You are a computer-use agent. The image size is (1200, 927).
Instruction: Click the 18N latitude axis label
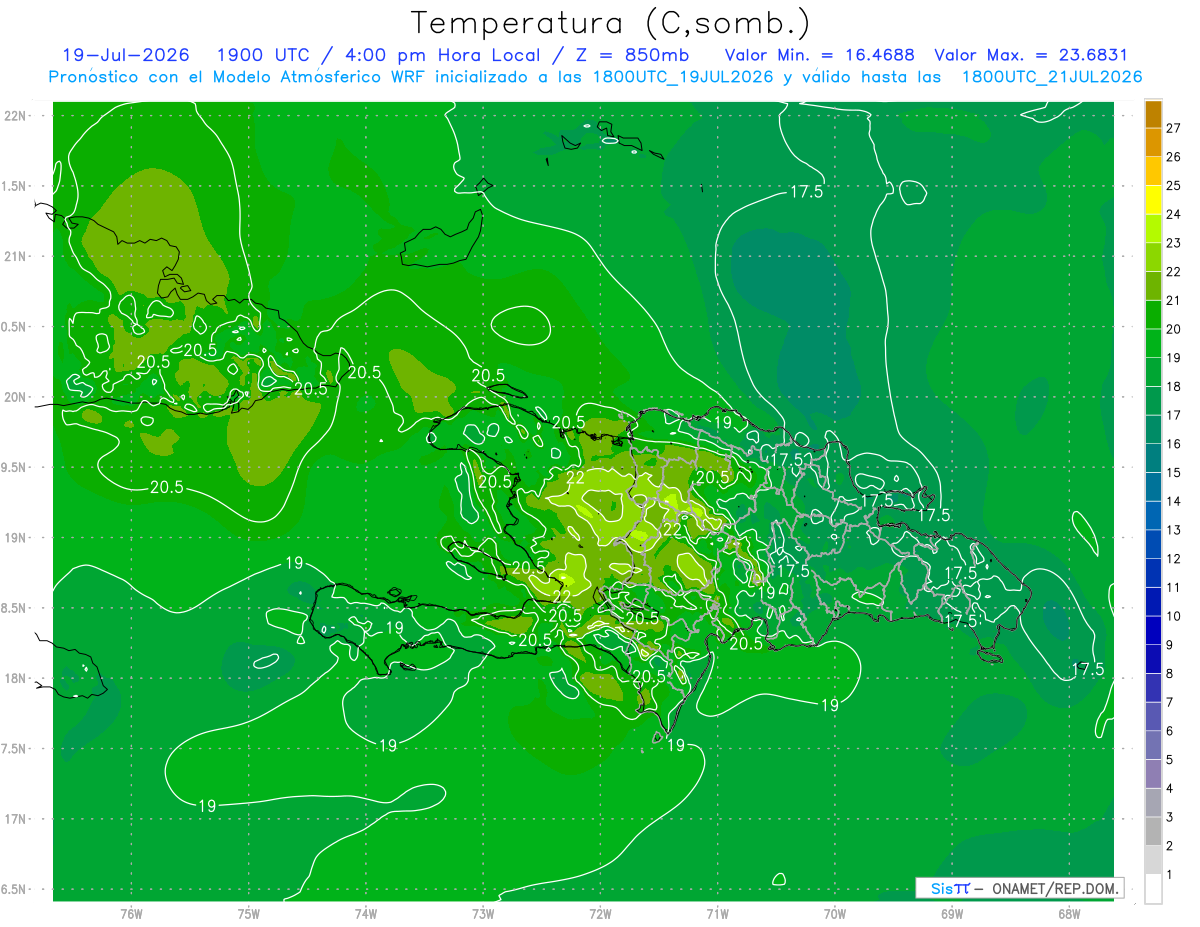(x=14, y=678)
